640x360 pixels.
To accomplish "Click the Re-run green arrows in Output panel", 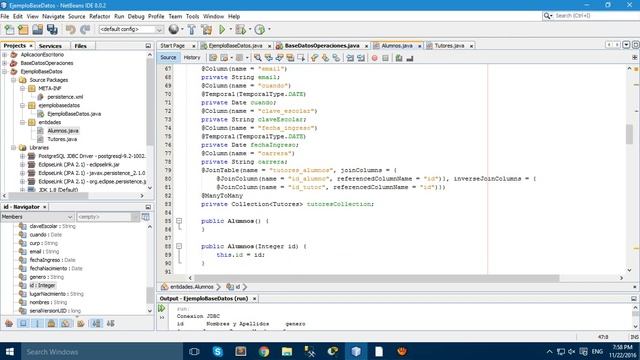I will (x=162, y=308).
